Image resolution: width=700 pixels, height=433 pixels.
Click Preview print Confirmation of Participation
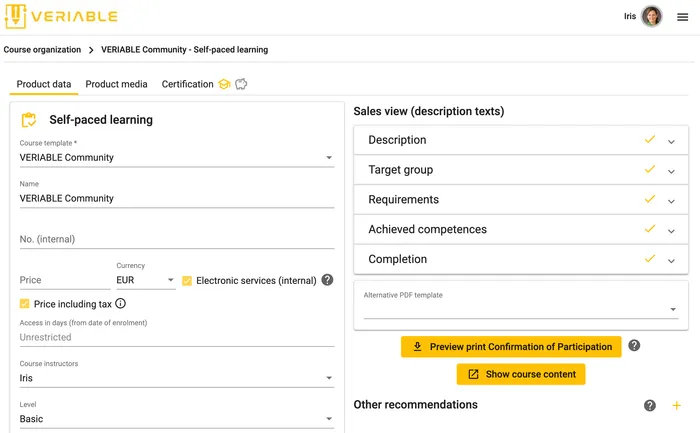(x=511, y=347)
